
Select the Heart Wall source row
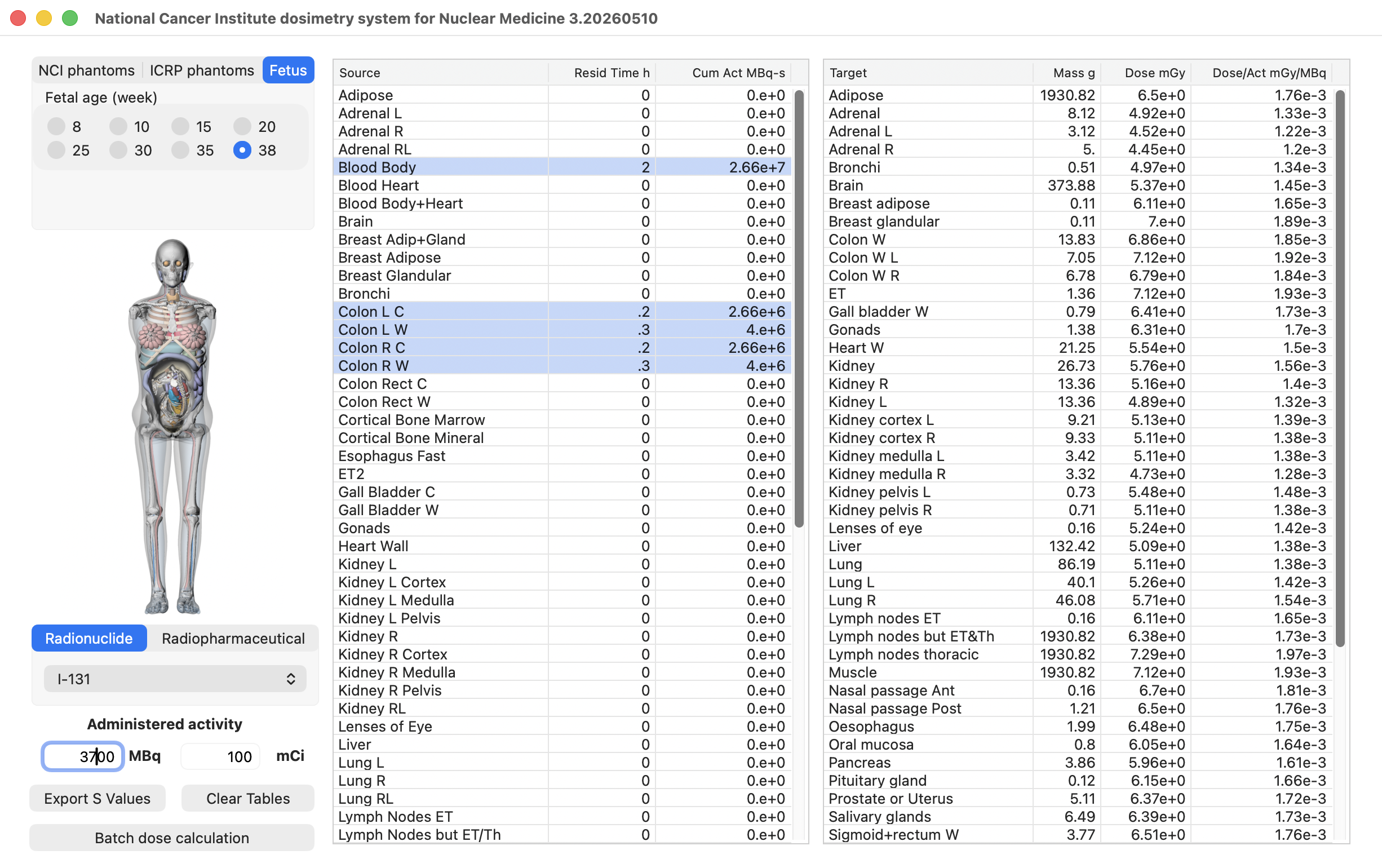pyautogui.click(x=562, y=546)
